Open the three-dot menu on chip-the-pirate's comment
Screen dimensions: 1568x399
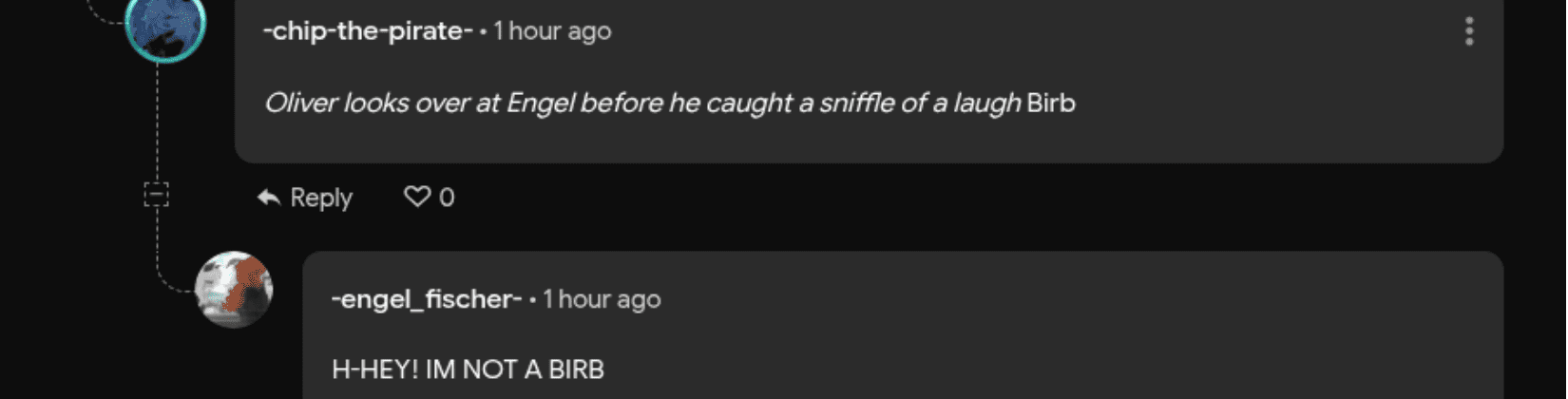[1468, 31]
